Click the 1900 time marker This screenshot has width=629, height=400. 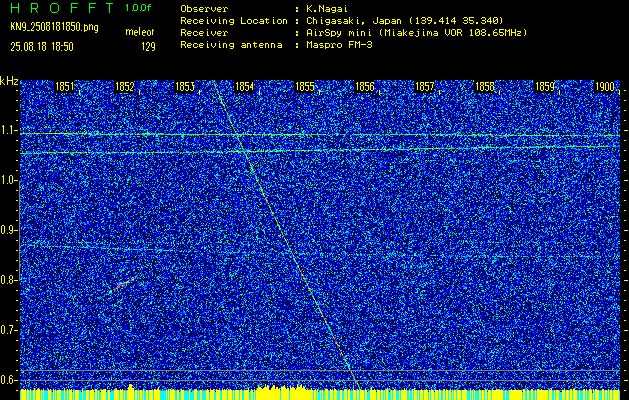pos(605,86)
